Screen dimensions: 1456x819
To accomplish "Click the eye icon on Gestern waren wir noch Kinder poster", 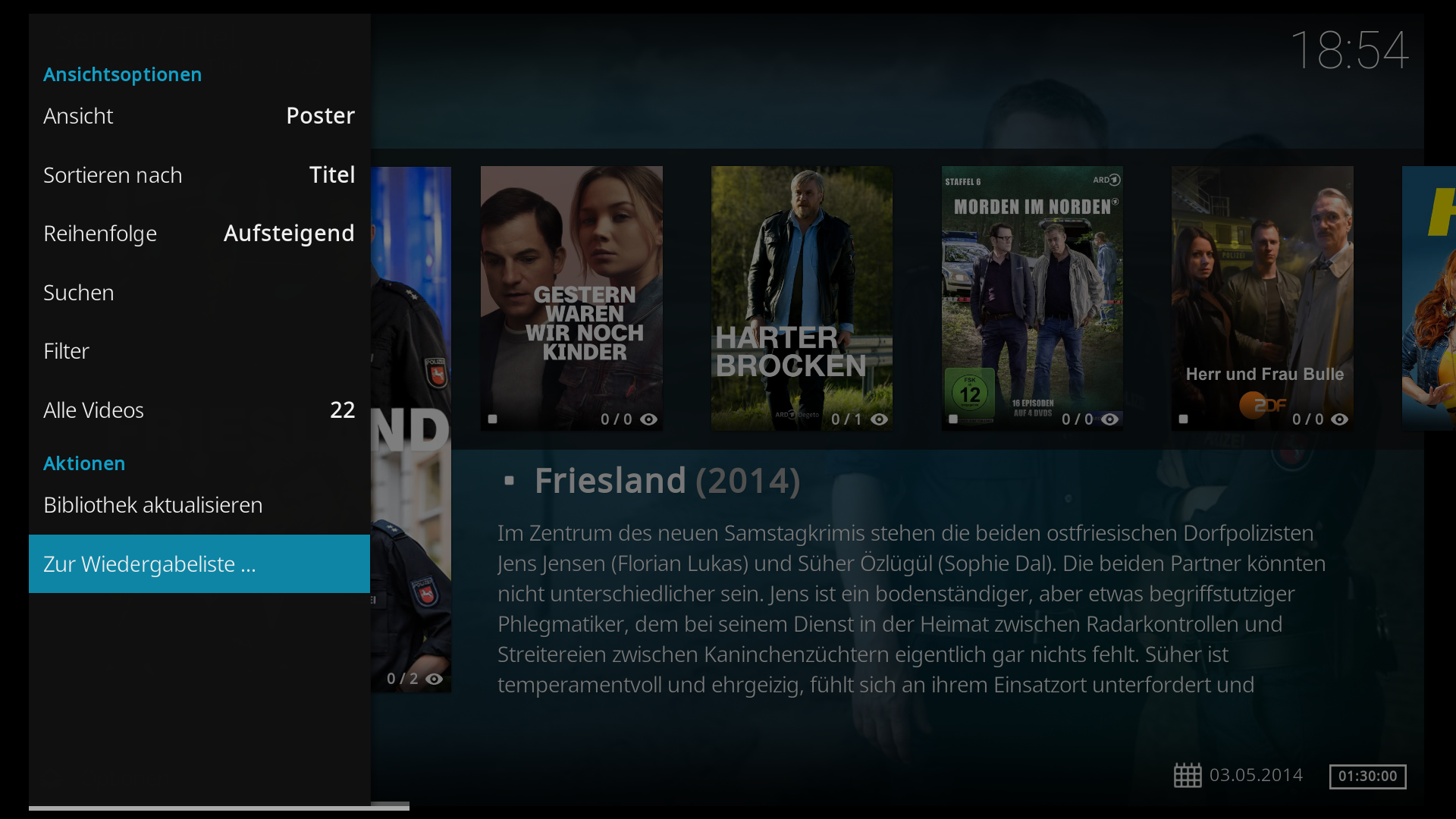I will 648,419.
